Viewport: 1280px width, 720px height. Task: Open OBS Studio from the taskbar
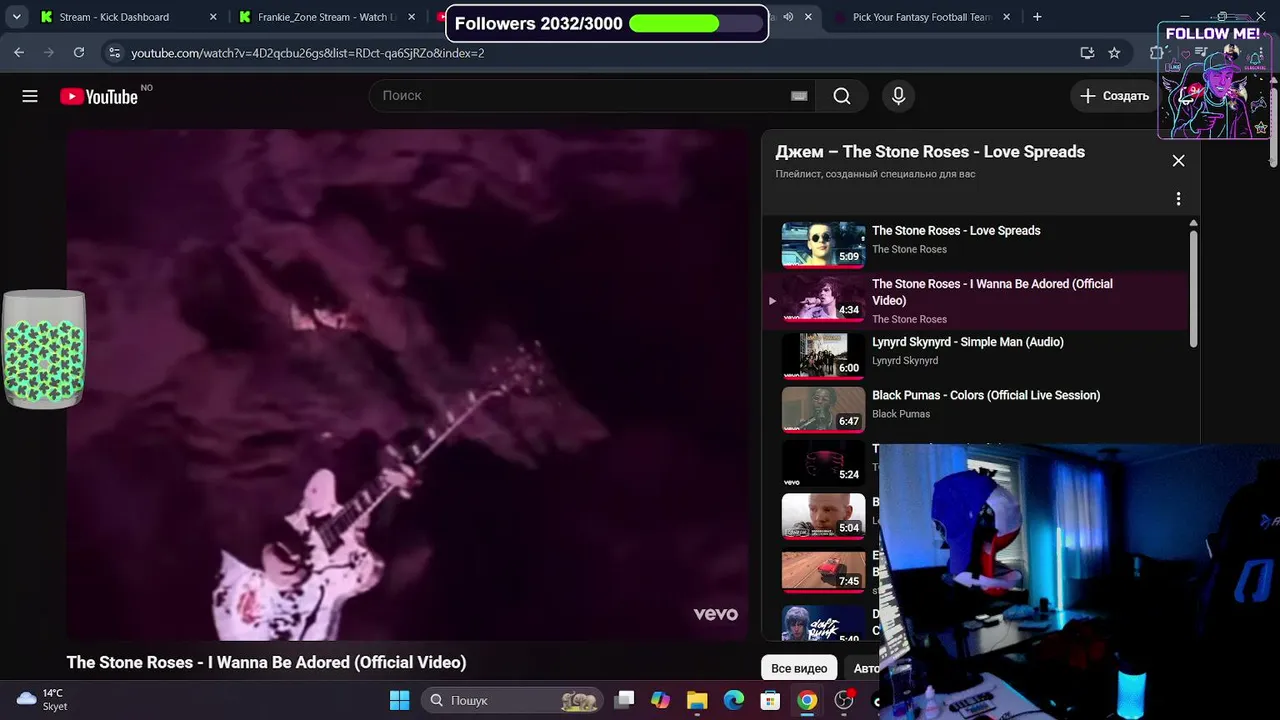(x=844, y=700)
